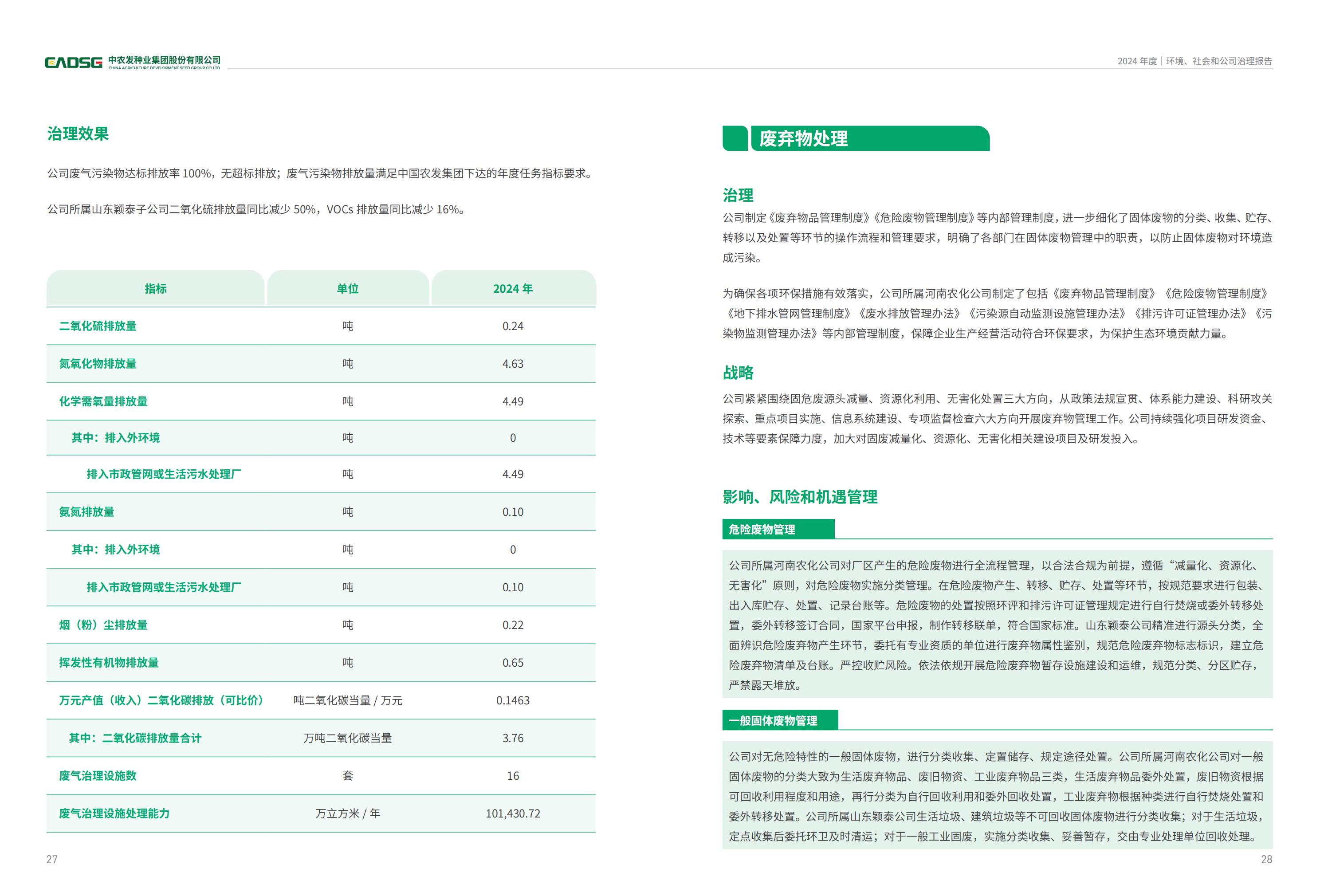1320x896 pixels.
Task: Click the 废弃物处理 section banner
Action: (856, 139)
